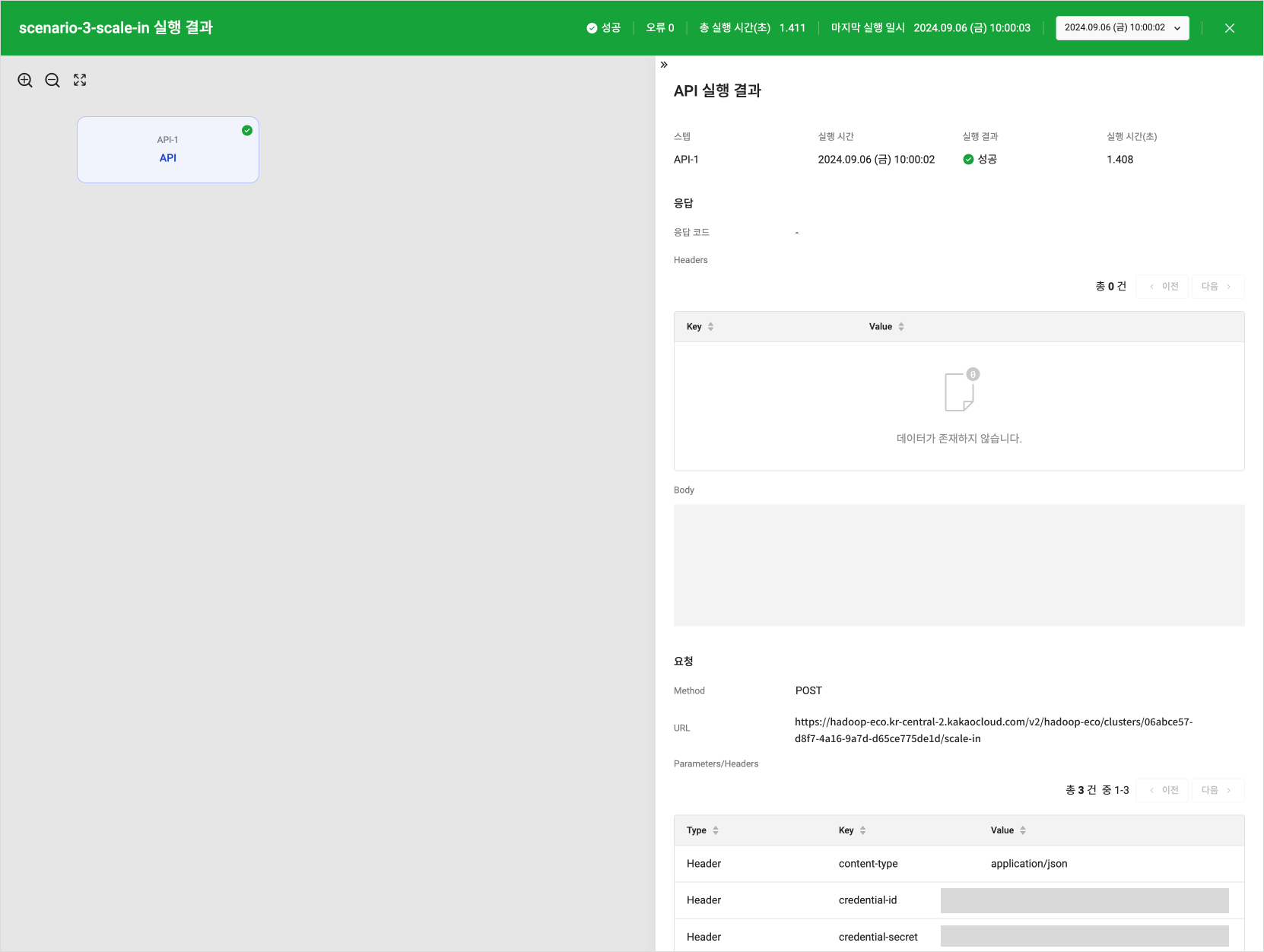Zoom out of the scenario canvas
1264x952 pixels.
point(52,80)
